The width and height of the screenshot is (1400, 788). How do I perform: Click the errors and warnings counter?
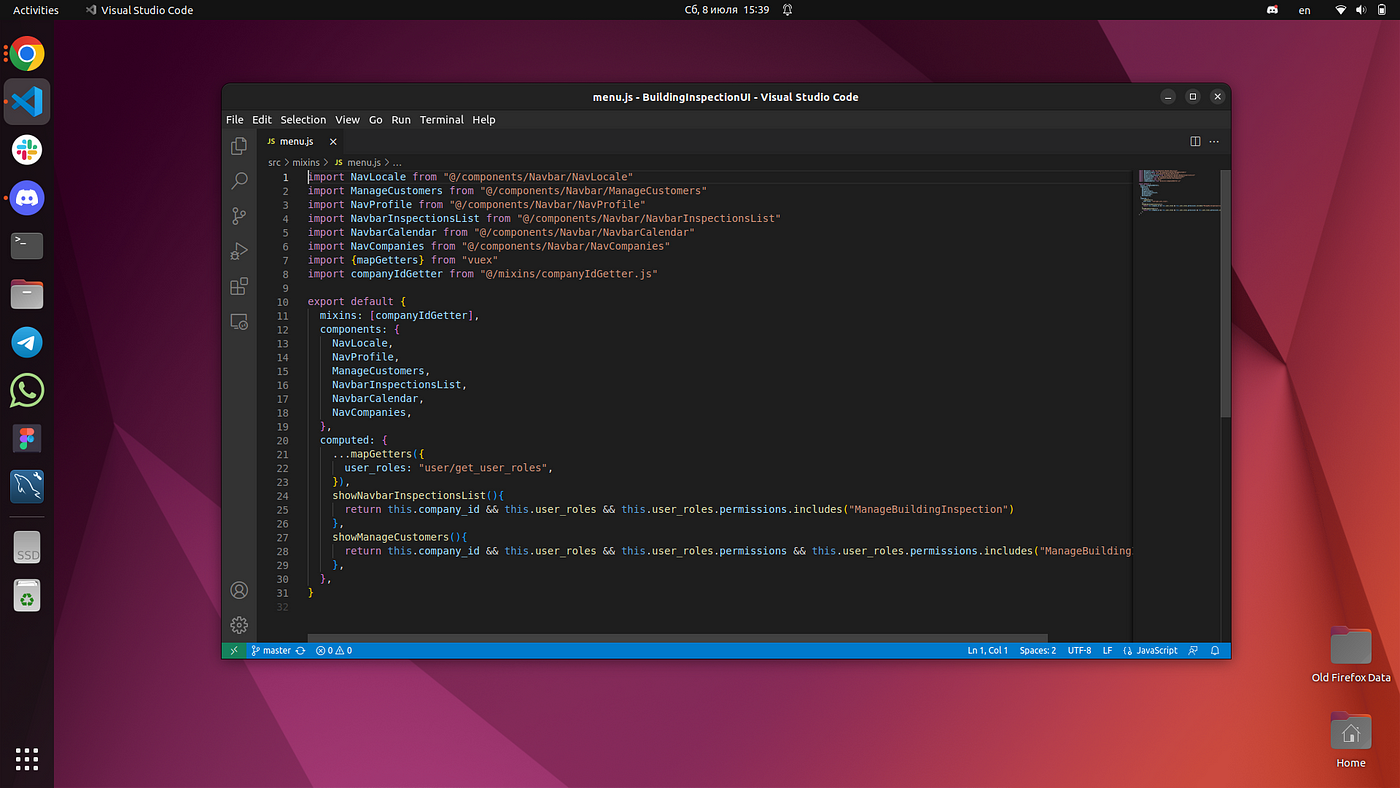click(334, 650)
